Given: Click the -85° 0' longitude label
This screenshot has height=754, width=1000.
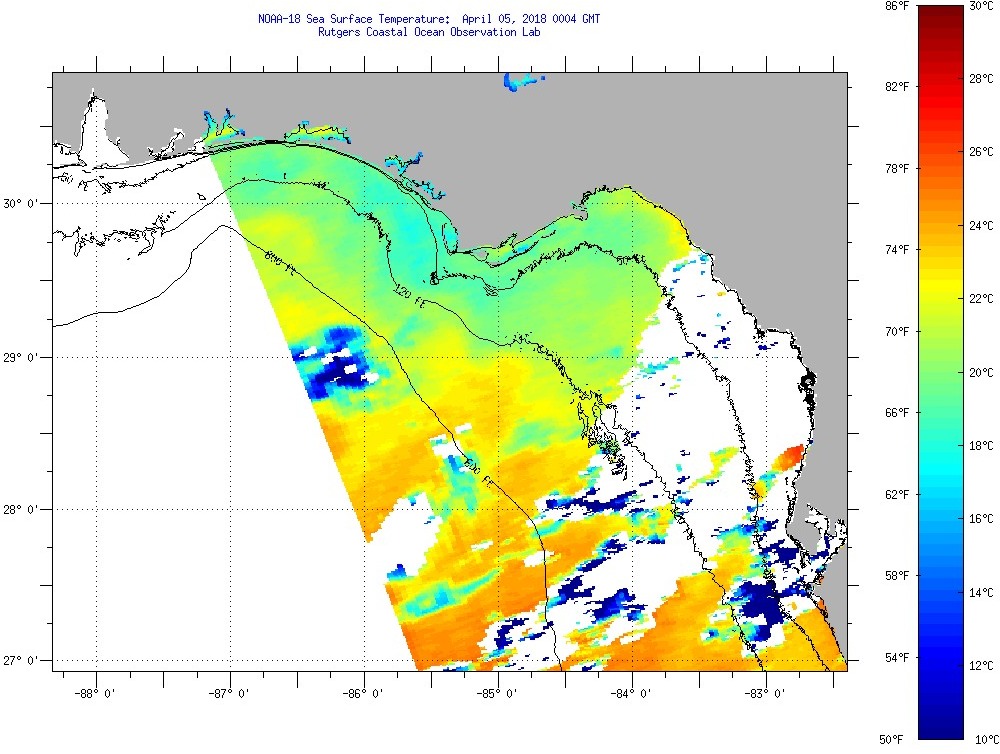Looking at the screenshot, I should (498, 691).
